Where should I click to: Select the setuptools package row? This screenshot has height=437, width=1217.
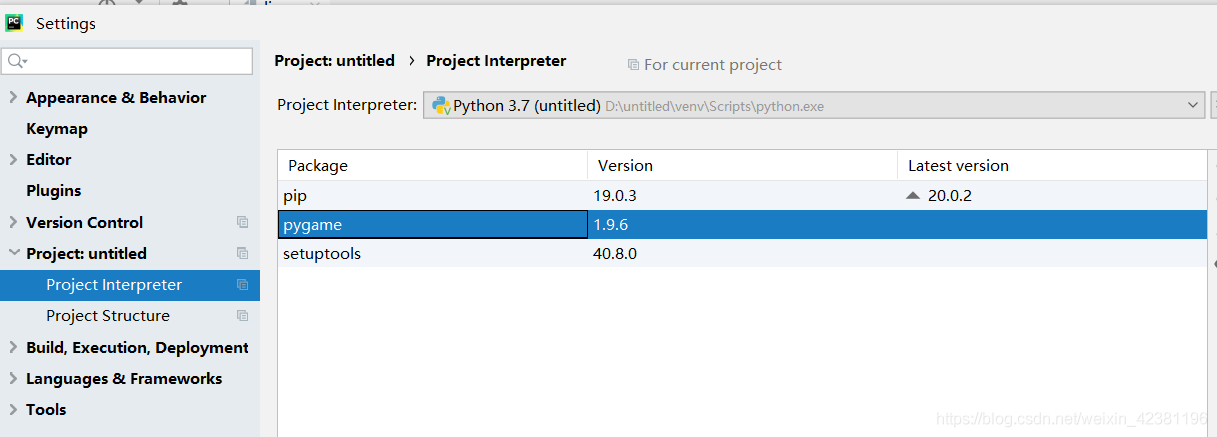[x=742, y=254]
